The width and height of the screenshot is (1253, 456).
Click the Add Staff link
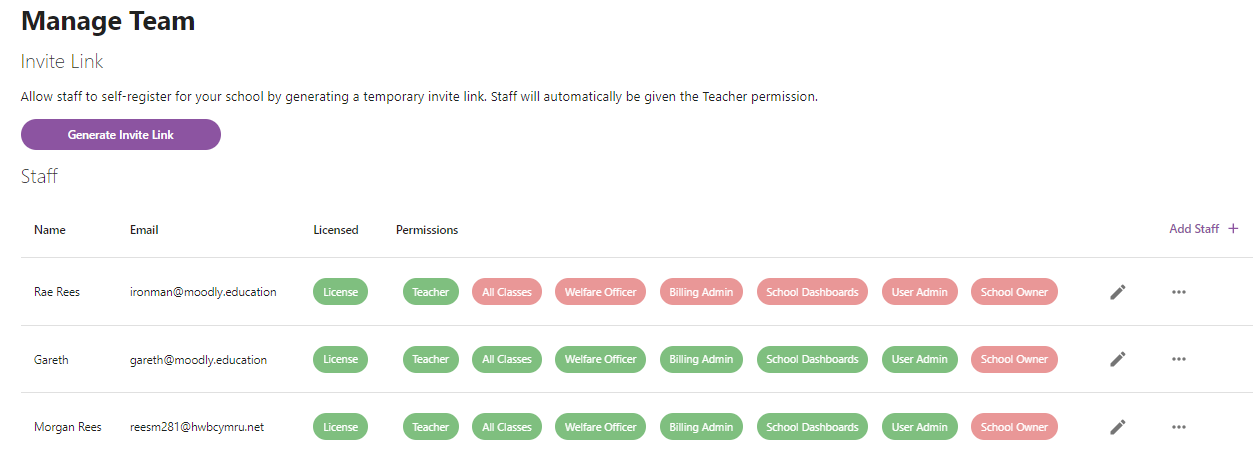tap(1194, 229)
